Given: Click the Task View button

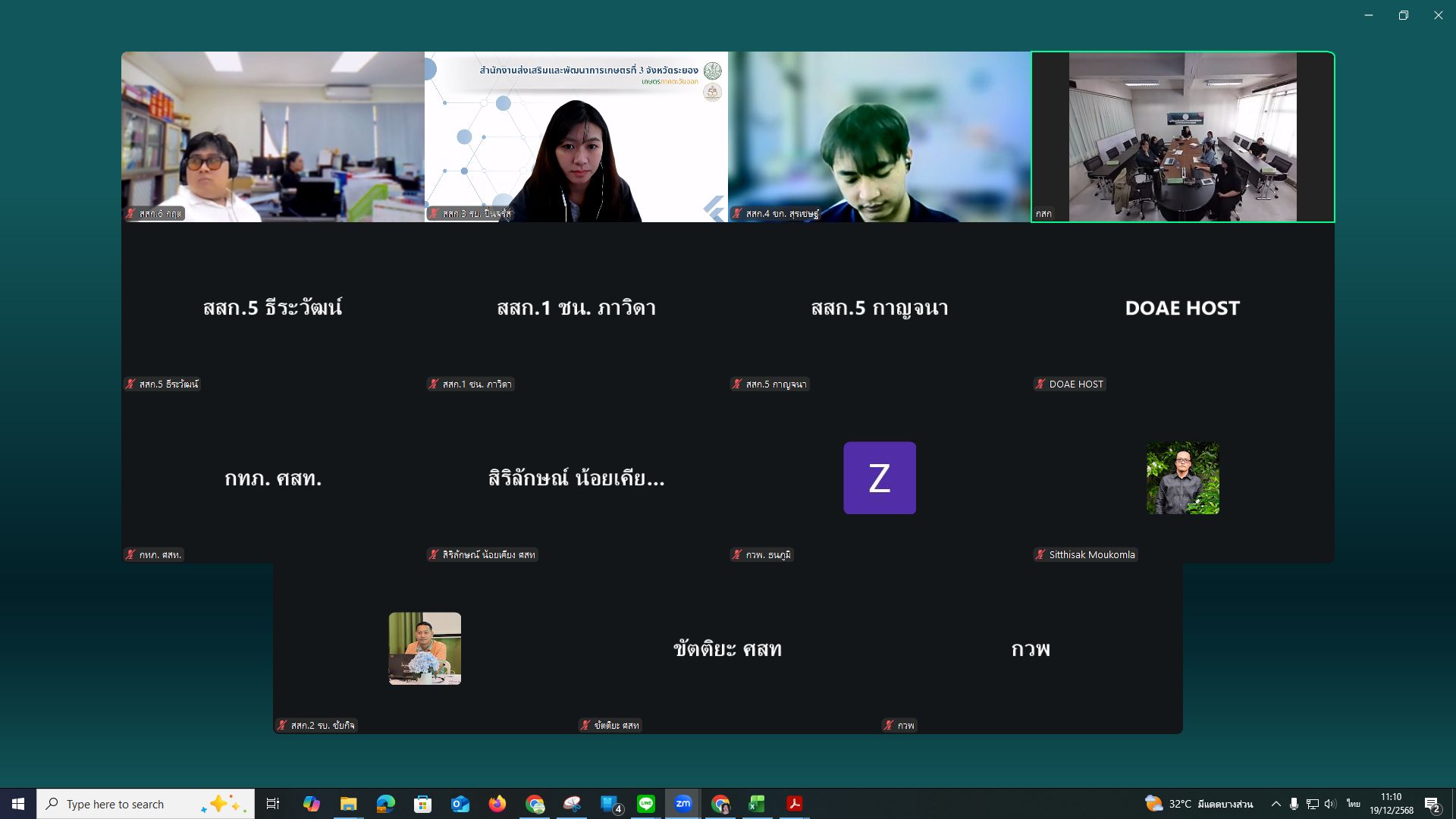Looking at the screenshot, I should tap(273, 804).
